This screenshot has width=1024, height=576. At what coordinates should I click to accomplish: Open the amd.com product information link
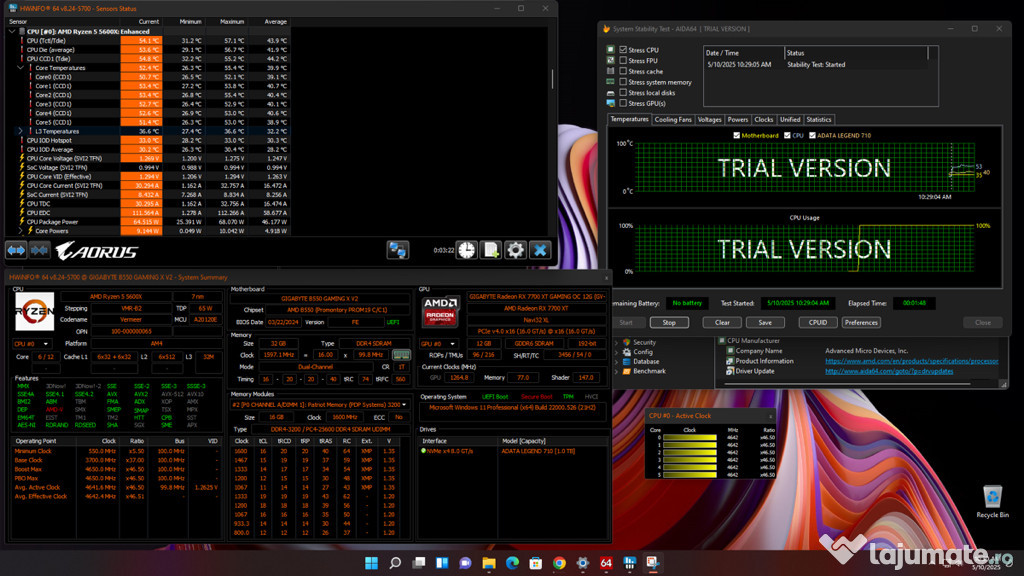point(912,361)
